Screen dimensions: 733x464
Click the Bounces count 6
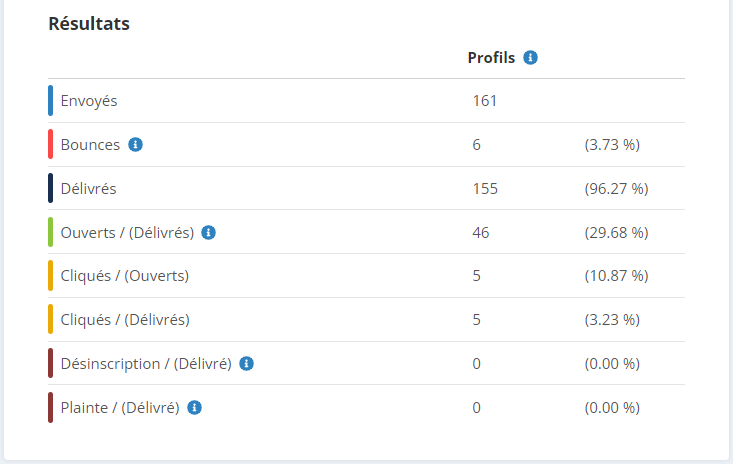pyautogui.click(x=476, y=145)
